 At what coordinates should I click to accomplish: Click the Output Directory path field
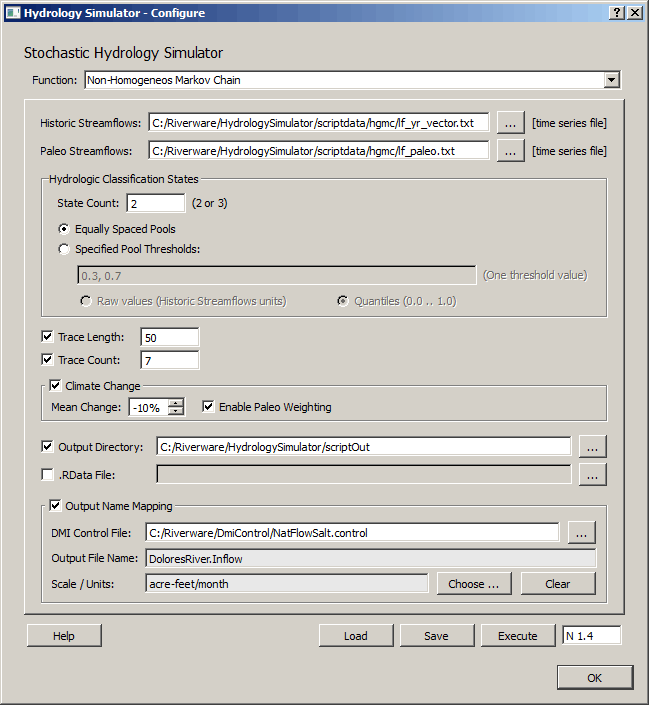click(x=363, y=446)
